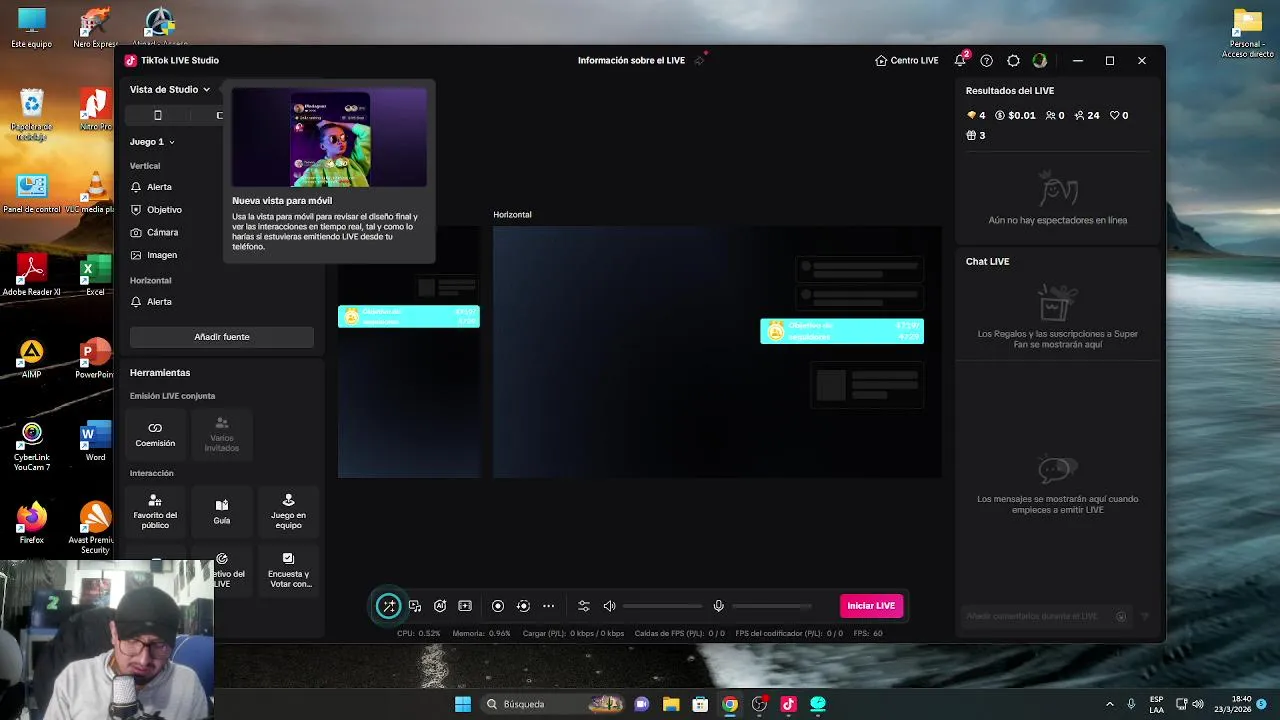Viewport: 1280px width, 720px height.
Task: Open the Centro LIVE link
Action: [x=907, y=61]
